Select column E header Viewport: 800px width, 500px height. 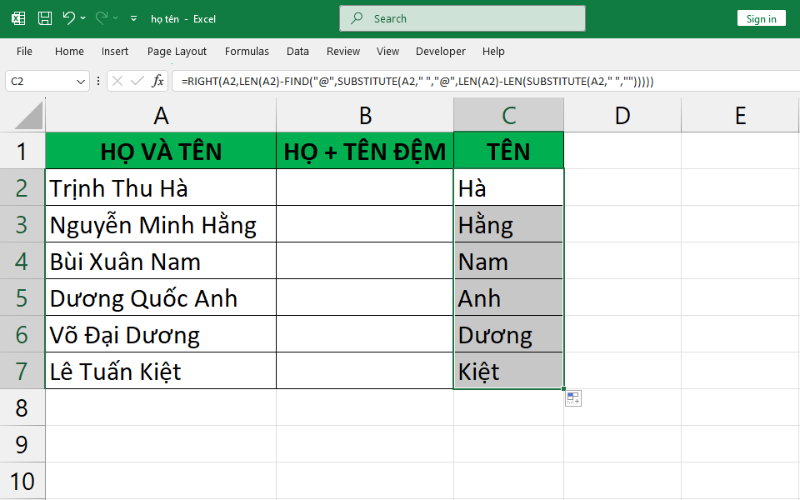pos(740,116)
